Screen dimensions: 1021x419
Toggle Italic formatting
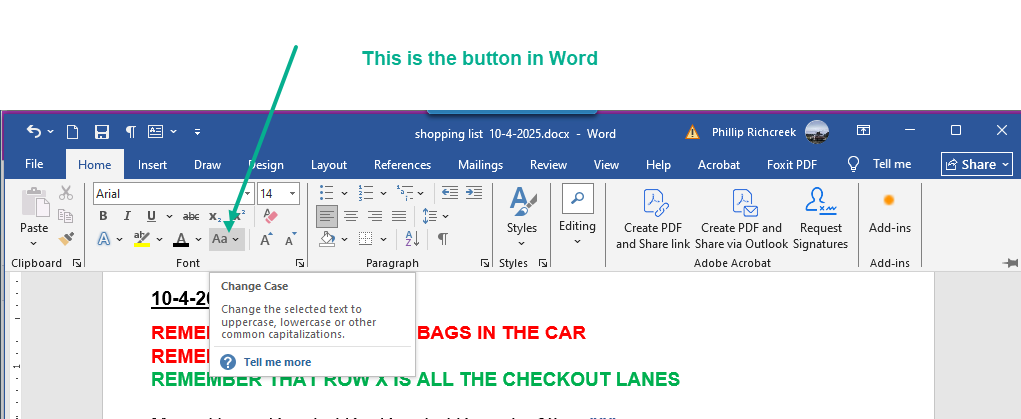127,216
